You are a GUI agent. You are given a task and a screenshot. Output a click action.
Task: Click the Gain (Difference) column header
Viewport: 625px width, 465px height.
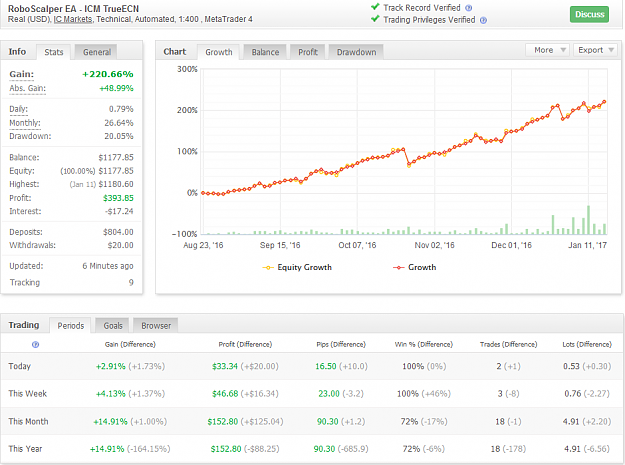[x=130, y=344]
